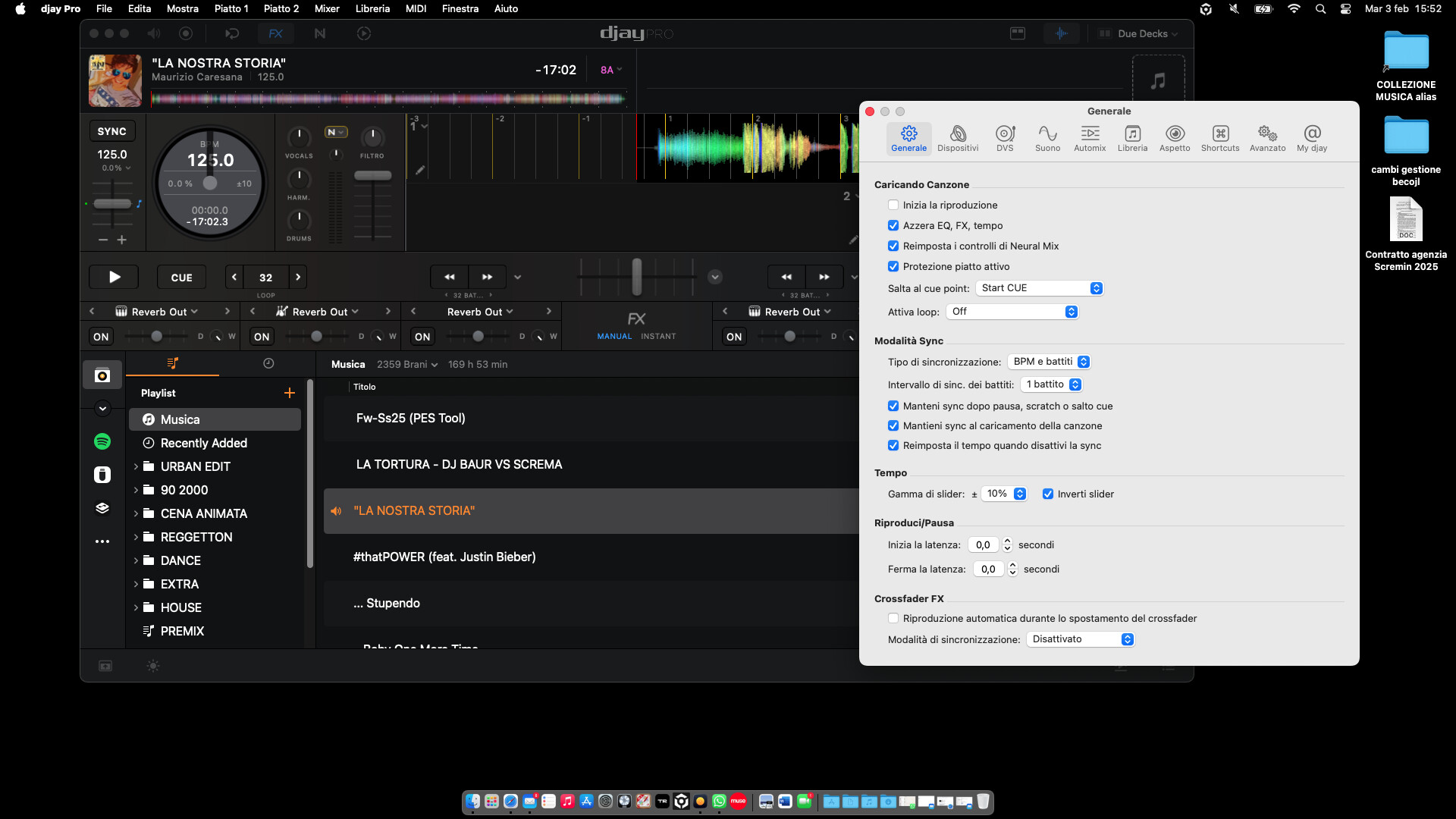Open the Mixer menu
Screen dimensions: 1456x819
point(327,8)
